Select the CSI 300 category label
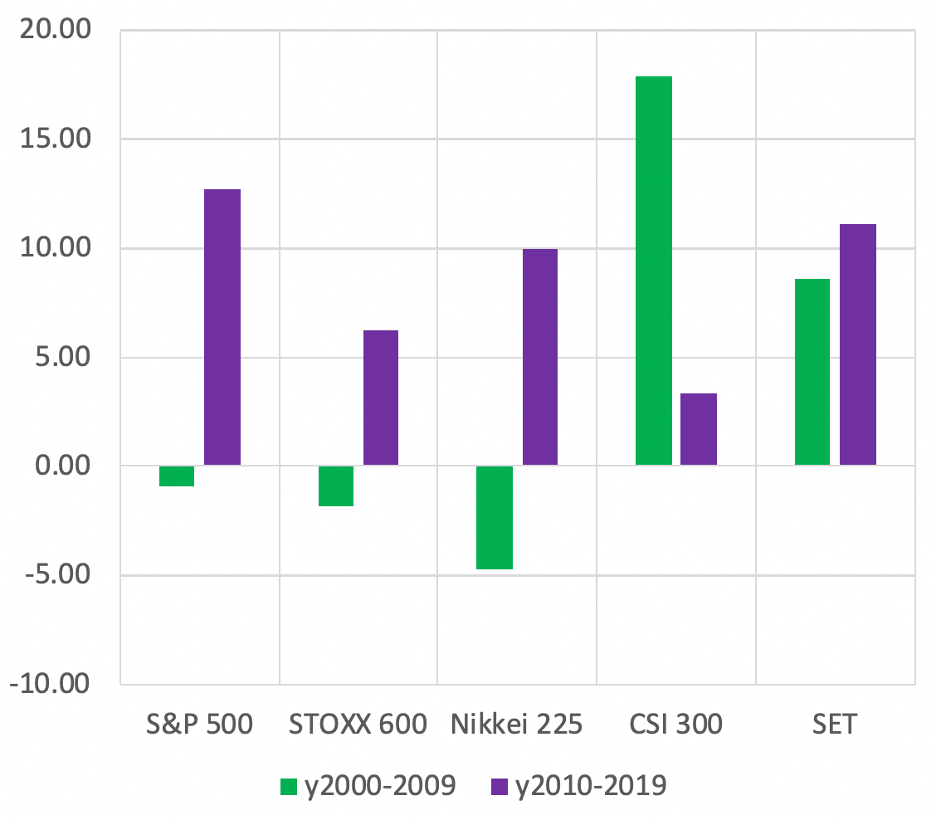Viewport: 936px width, 820px height. 675,724
